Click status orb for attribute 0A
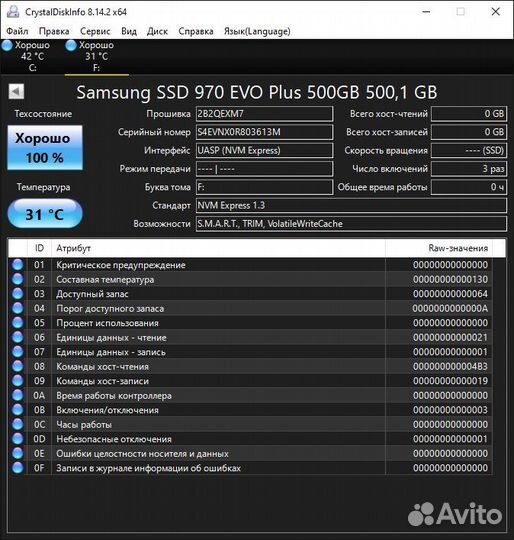Image resolution: width=514 pixels, height=540 pixels. [x=18, y=395]
